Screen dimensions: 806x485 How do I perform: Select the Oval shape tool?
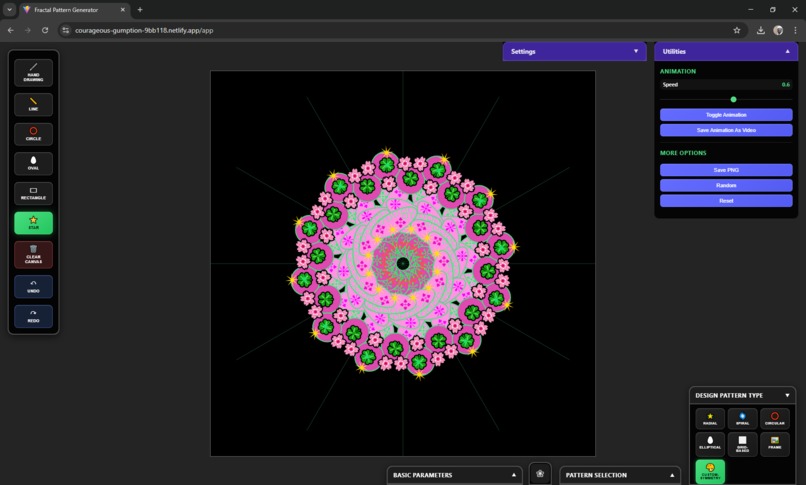[x=33, y=163]
